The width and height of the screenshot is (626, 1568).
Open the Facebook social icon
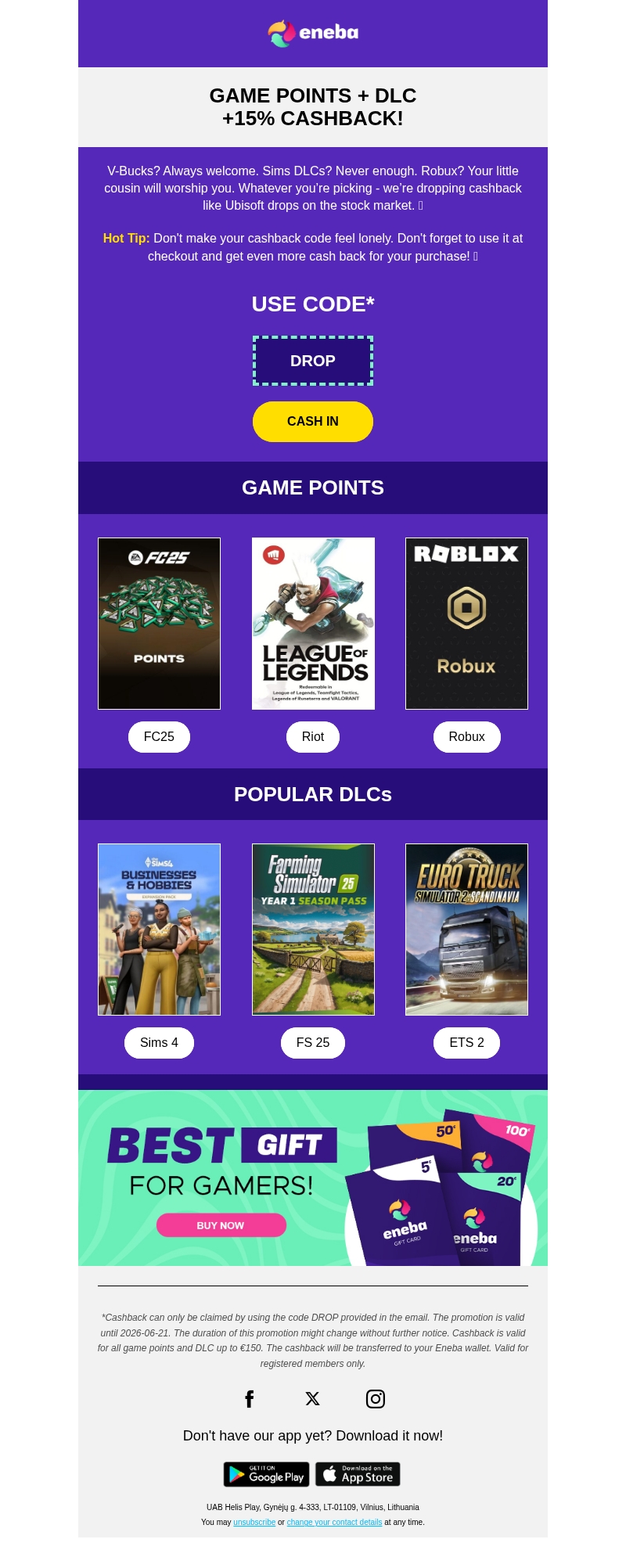(250, 1399)
